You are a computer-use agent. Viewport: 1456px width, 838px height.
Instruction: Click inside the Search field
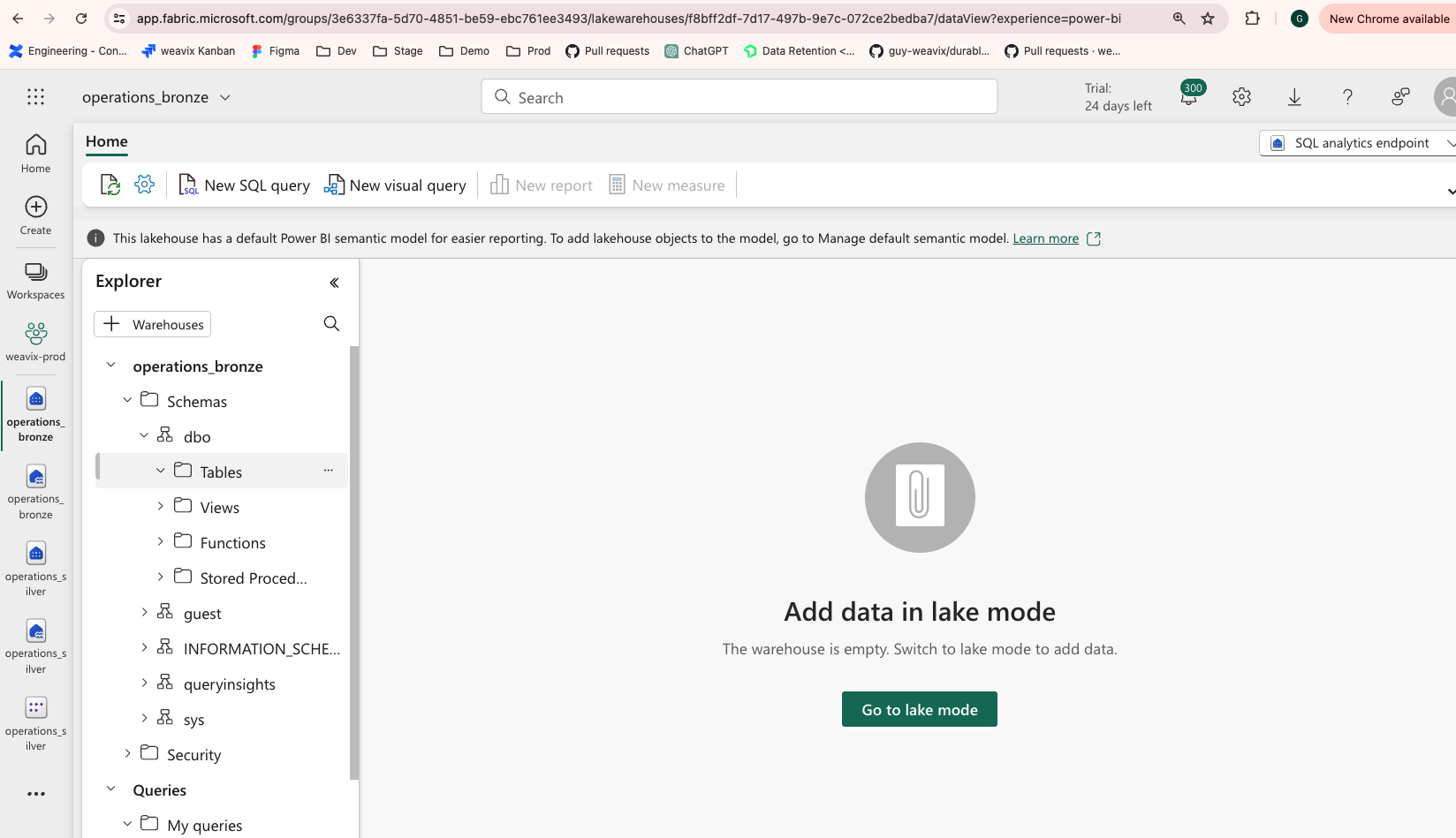[x=739, y=96]
